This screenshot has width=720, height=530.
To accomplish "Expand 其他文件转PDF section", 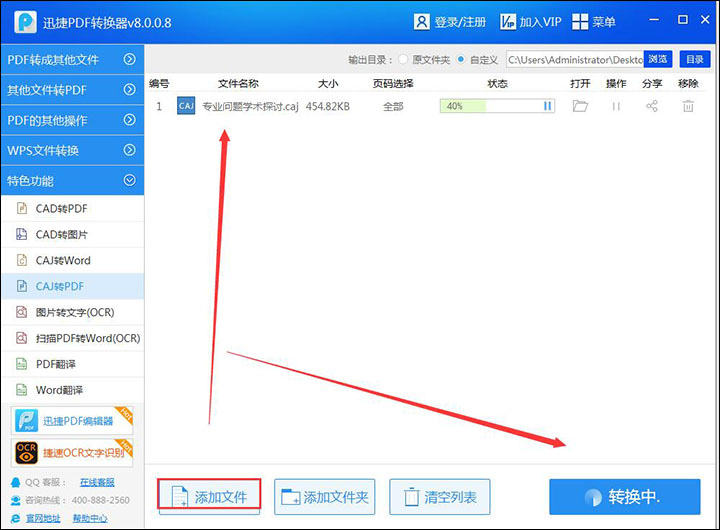I will tap(73, 90).
